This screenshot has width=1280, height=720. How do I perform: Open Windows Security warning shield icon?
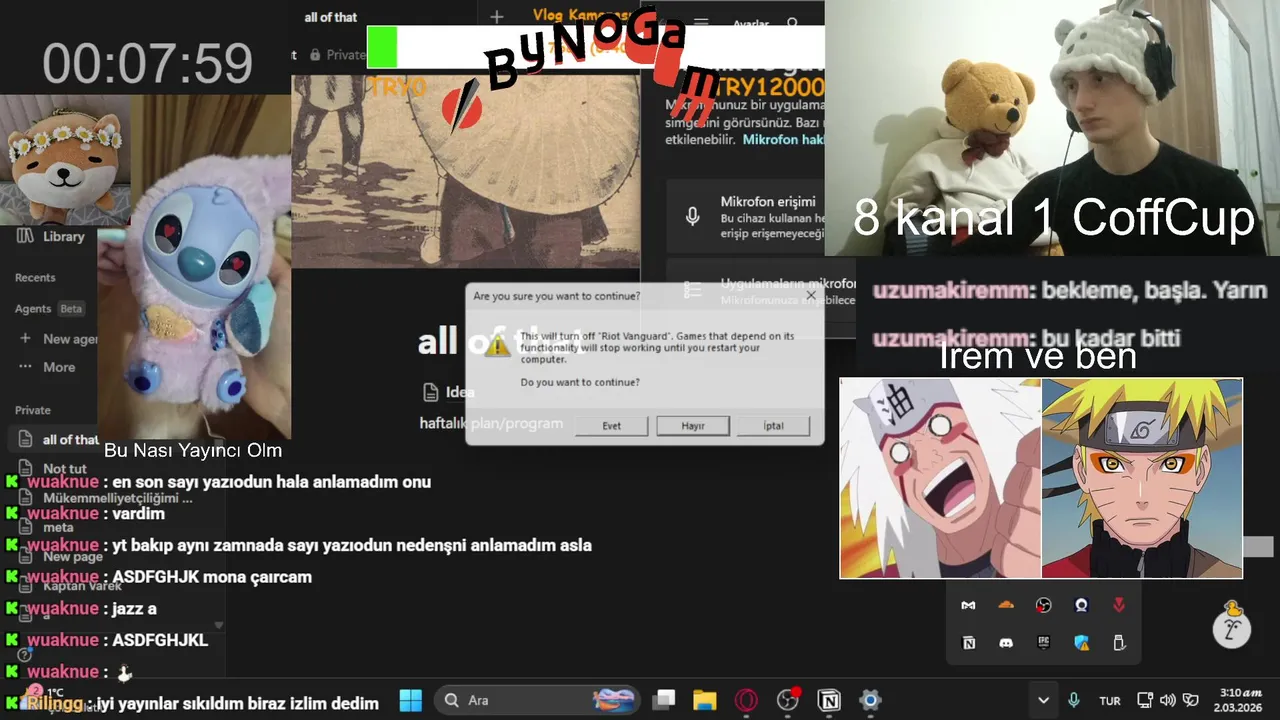pos(1081,643)
